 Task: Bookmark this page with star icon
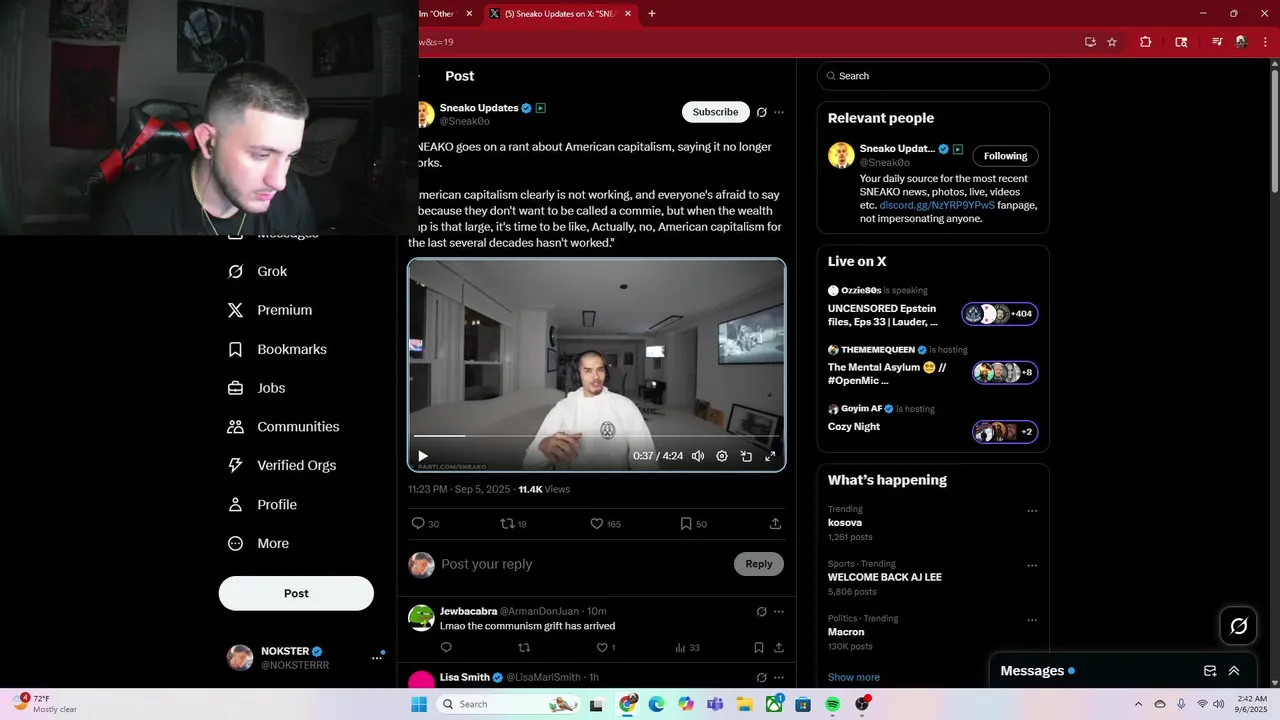1112,42
